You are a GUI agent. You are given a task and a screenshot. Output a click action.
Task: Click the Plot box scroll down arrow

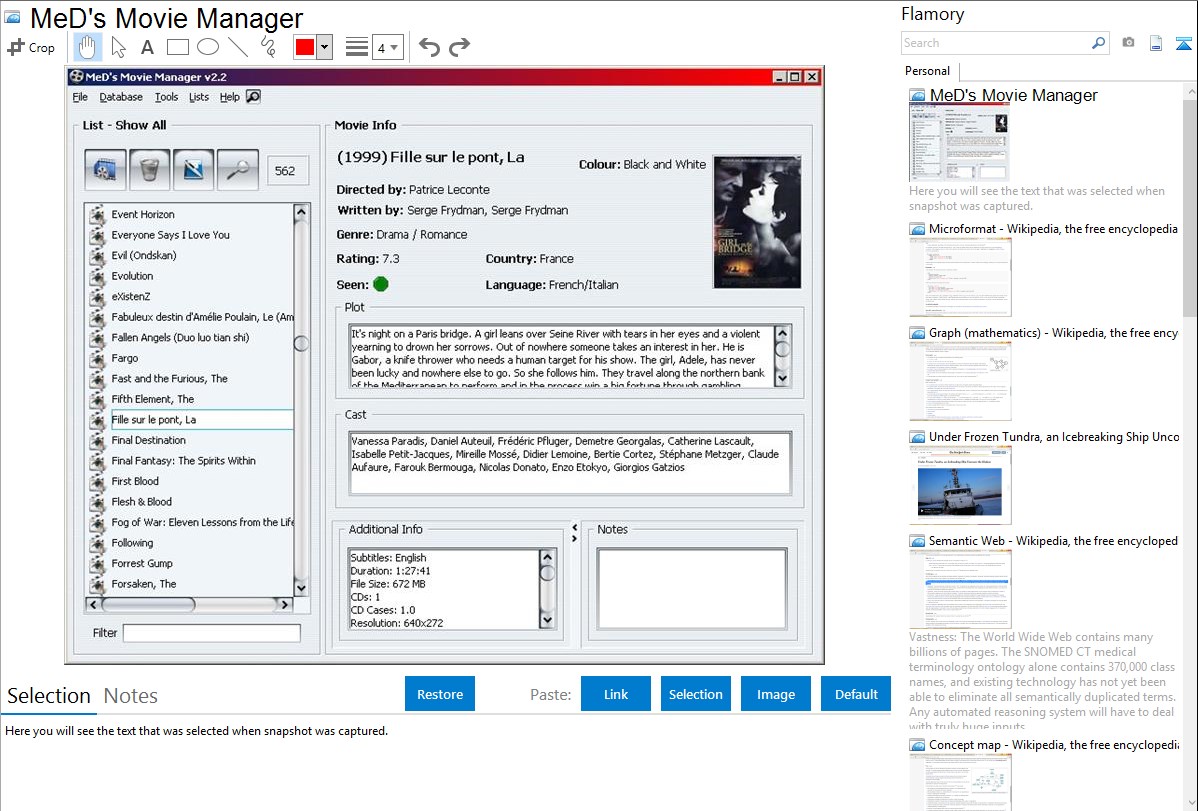click(x=782, y=378)
